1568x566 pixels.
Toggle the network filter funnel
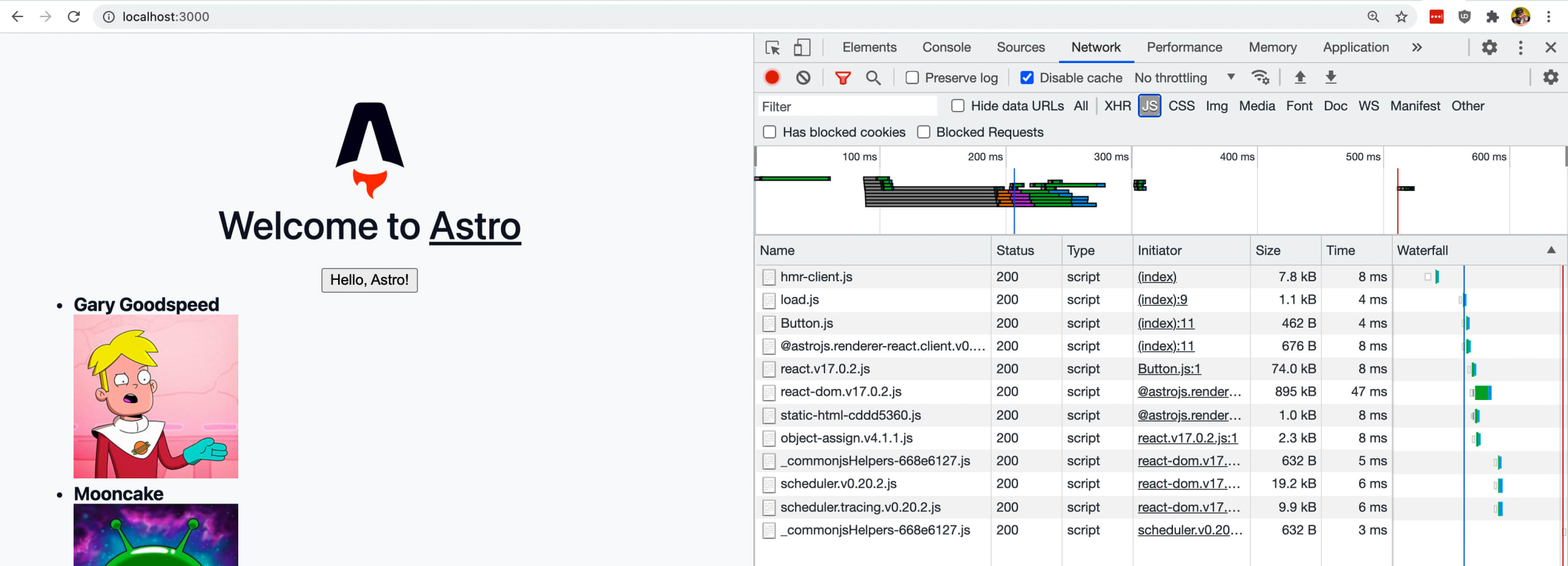coord(843,78)
